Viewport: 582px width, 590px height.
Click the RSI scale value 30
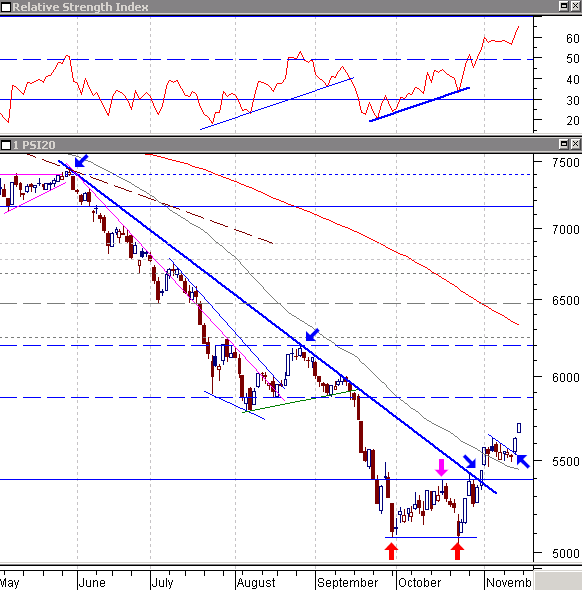coord(572,100)
